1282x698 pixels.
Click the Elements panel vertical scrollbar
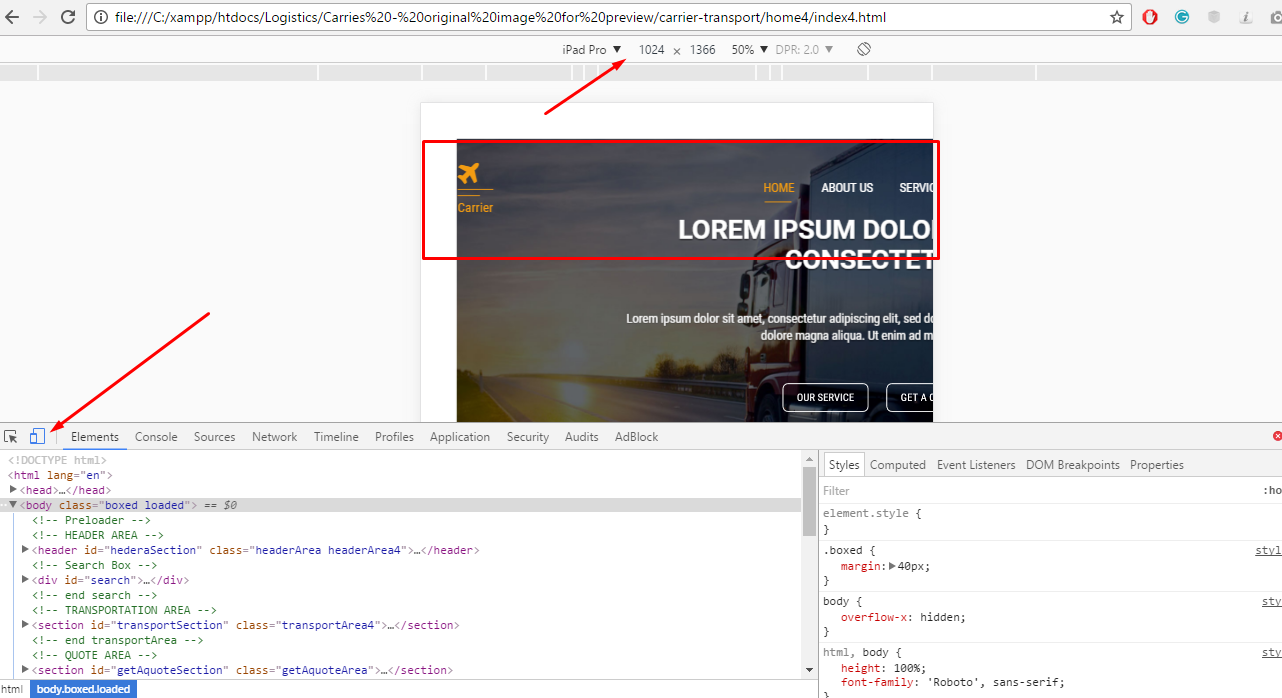(x=809, y=500)
